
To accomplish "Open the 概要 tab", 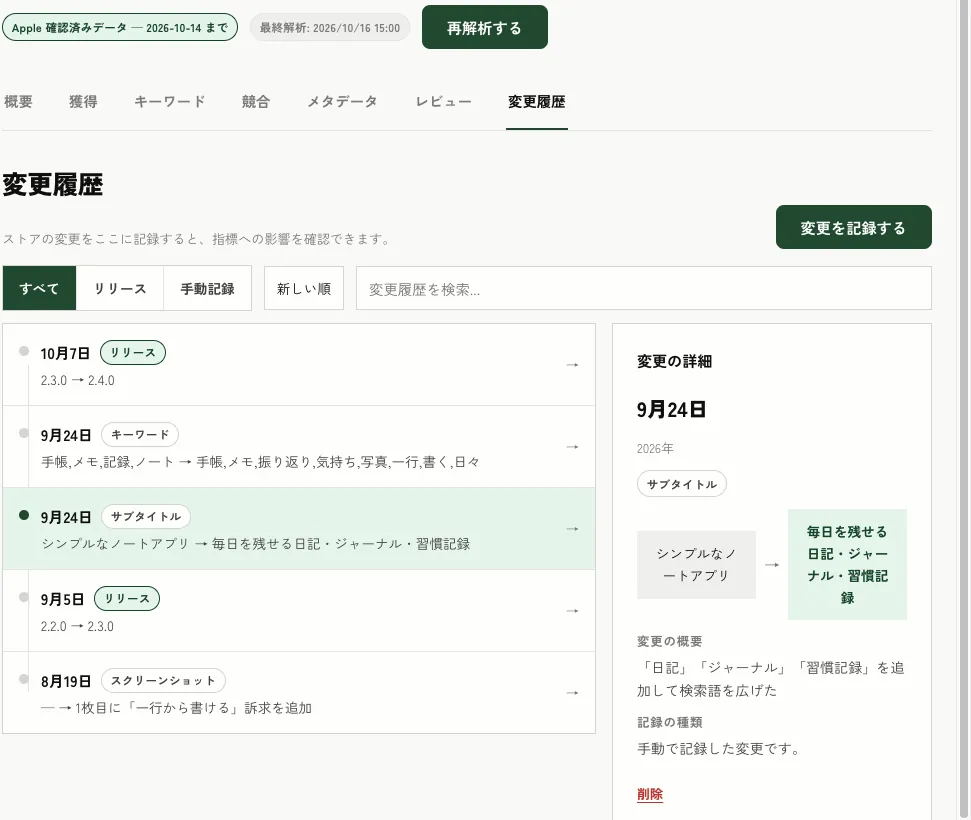I will point(19,102).
